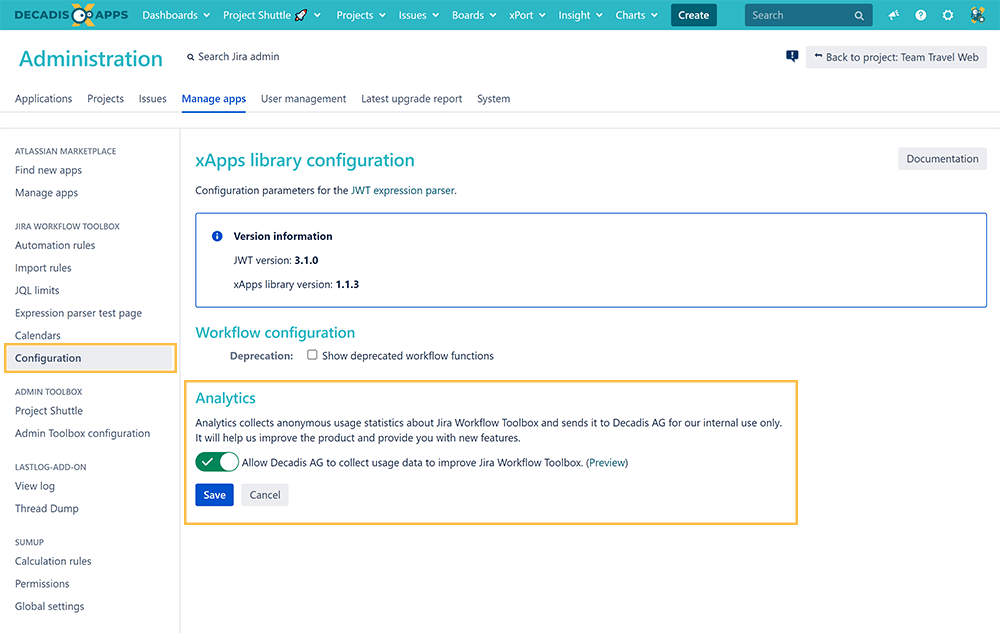Open Calculation rules in sidebar
Screen dimensions: 1000x633
point(53,562)
